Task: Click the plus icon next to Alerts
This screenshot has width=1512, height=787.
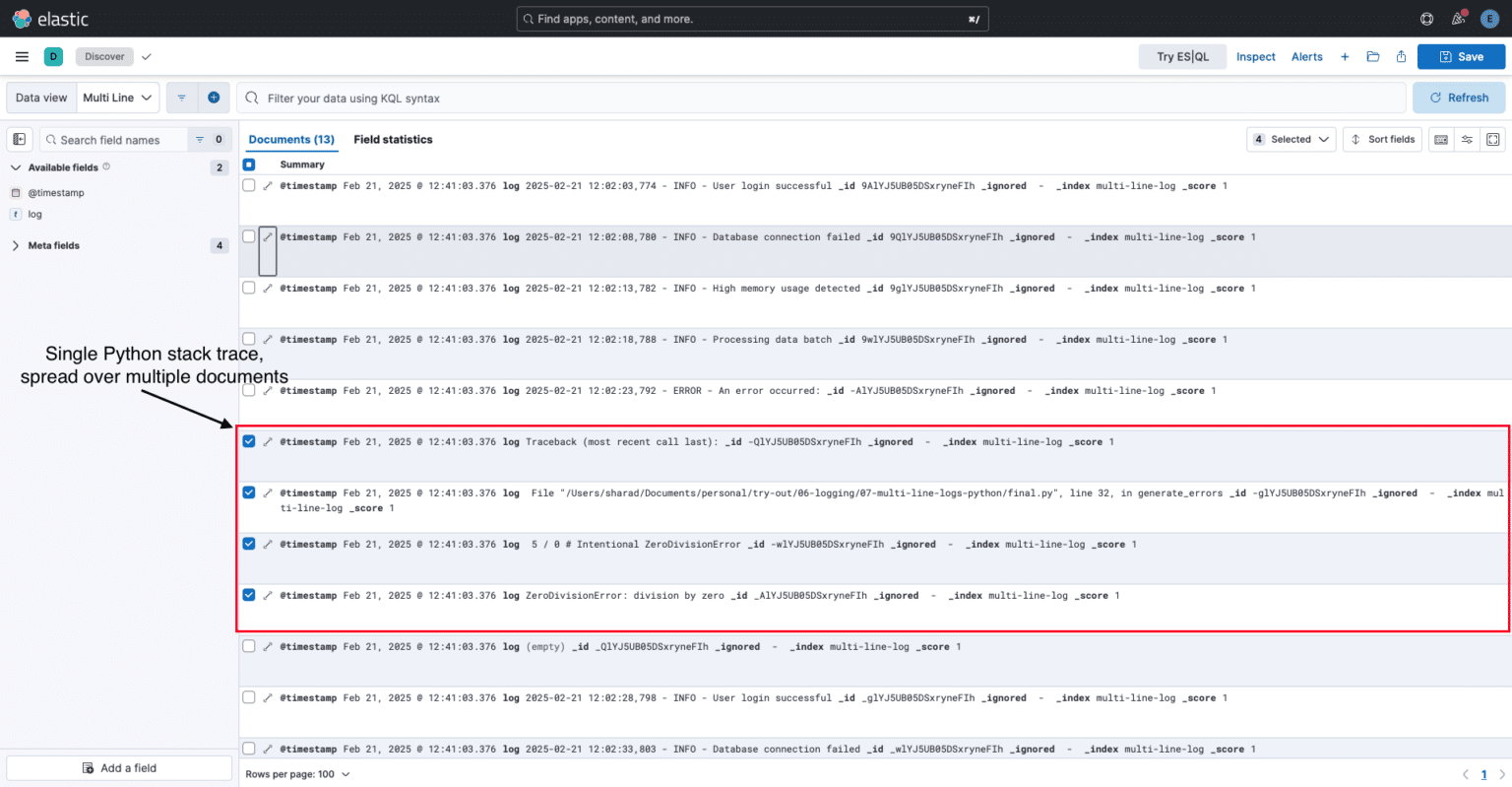Action: pos(1345,56)
